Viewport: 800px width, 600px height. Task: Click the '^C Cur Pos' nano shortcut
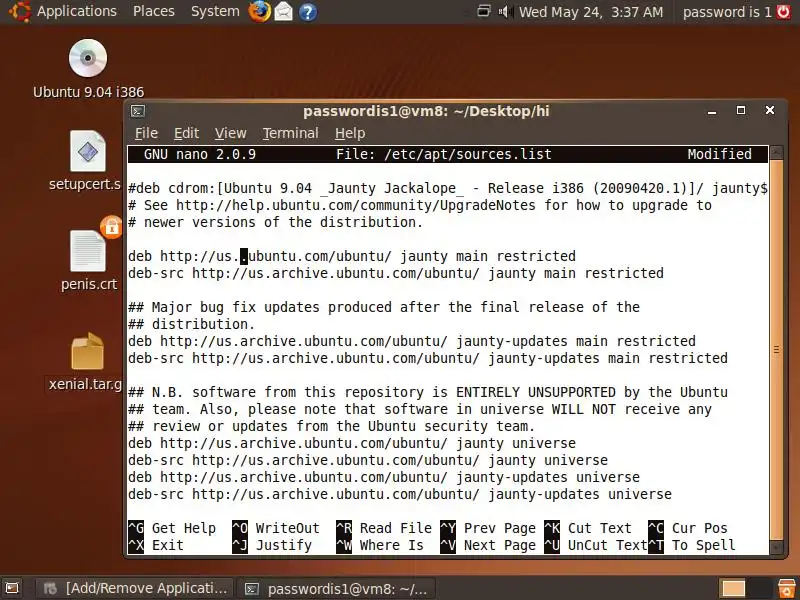click(x=688, y=528)
